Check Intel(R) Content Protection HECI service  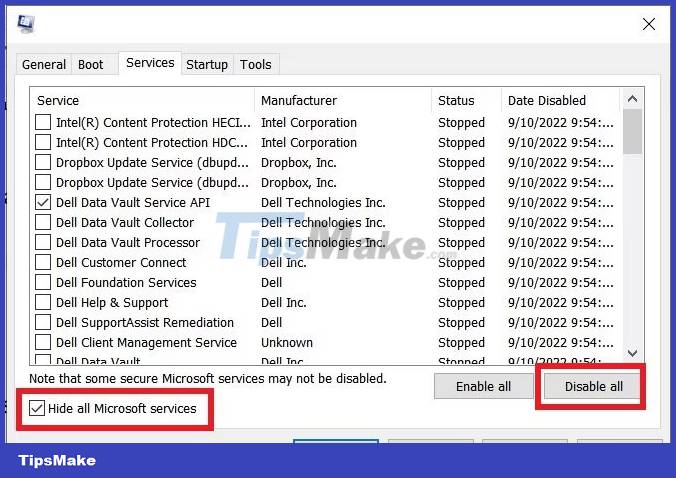click(x=43, y=122)
